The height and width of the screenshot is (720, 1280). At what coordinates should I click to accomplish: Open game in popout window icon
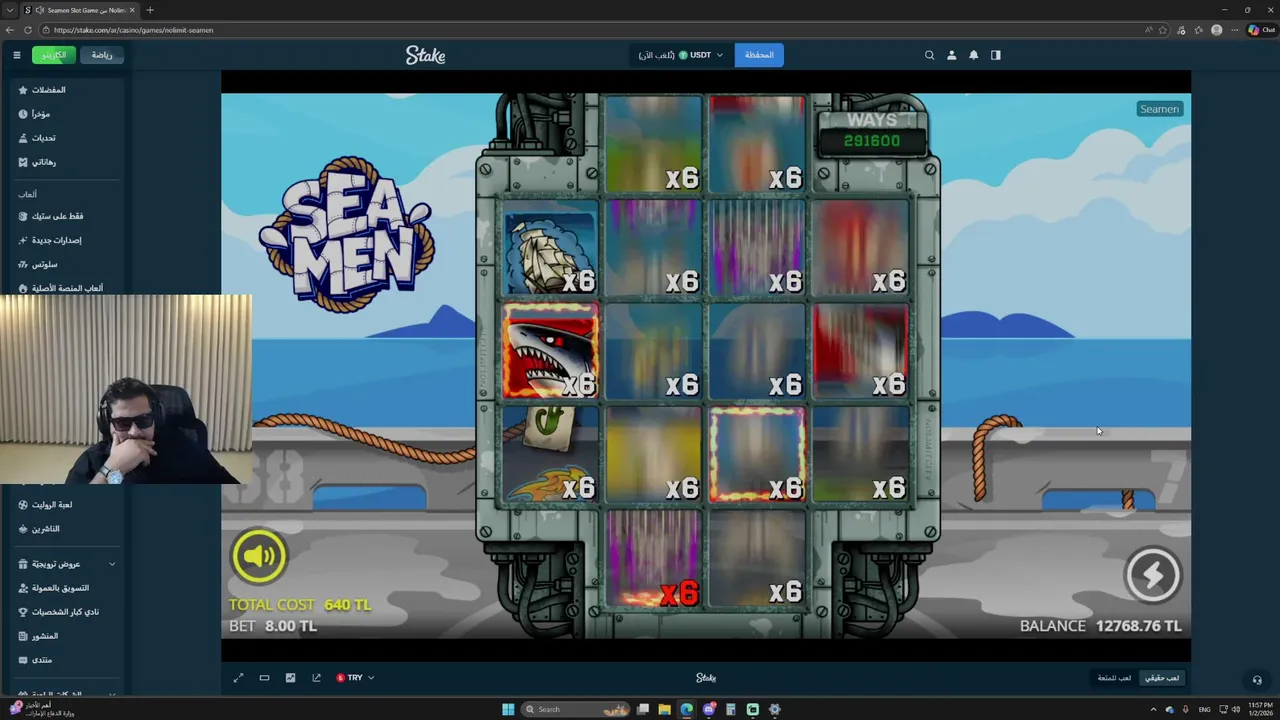tap(316, 678)
